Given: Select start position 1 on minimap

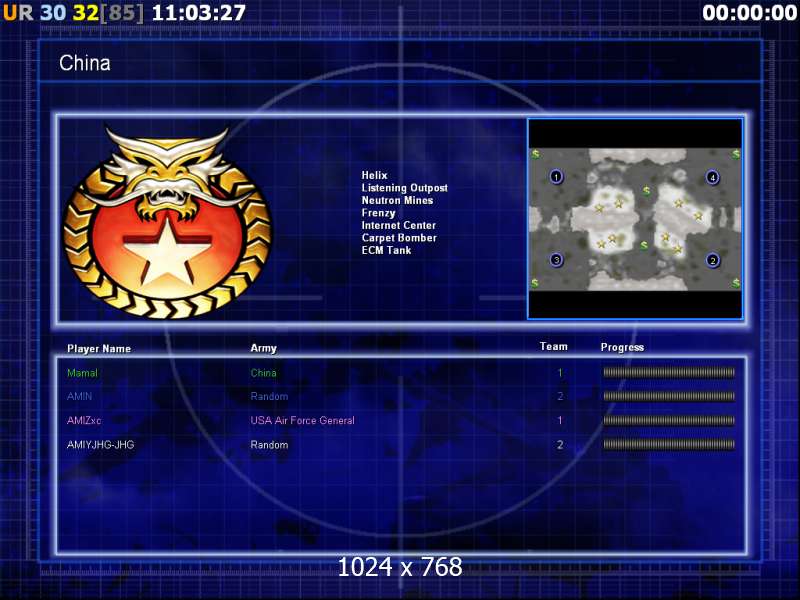Looking at the screenshot, I should pos(556,177).
